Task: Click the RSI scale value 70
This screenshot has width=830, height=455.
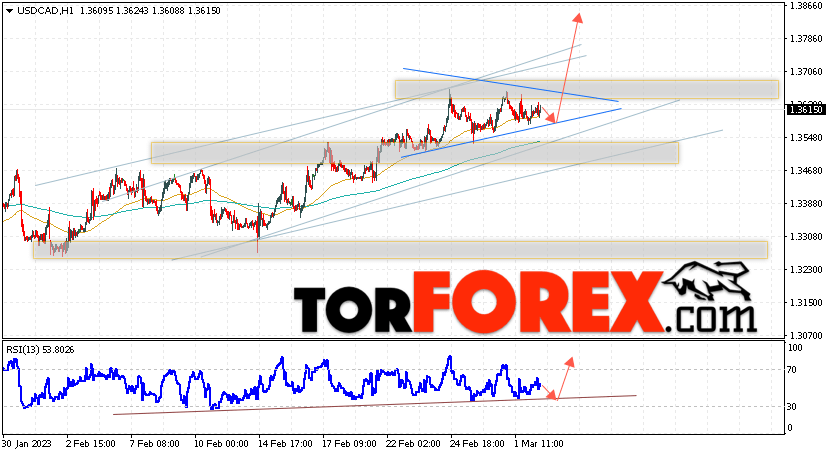Action: click(792, 370)
